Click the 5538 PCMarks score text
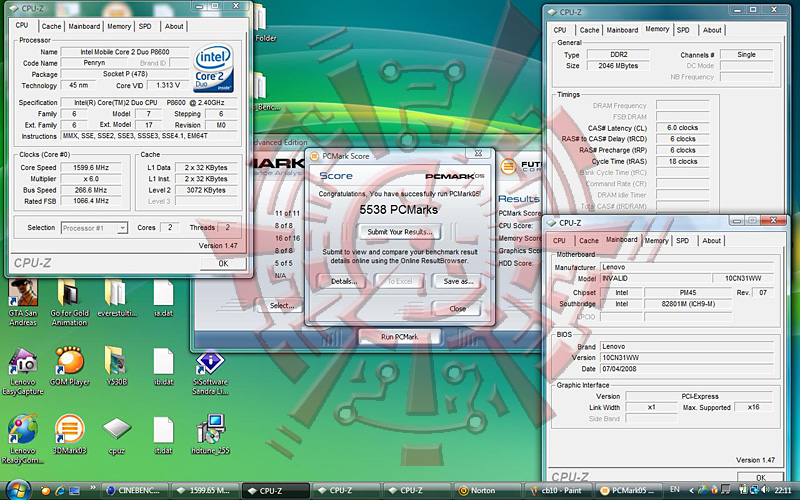800x500 pixels. [x=398, y=210]
